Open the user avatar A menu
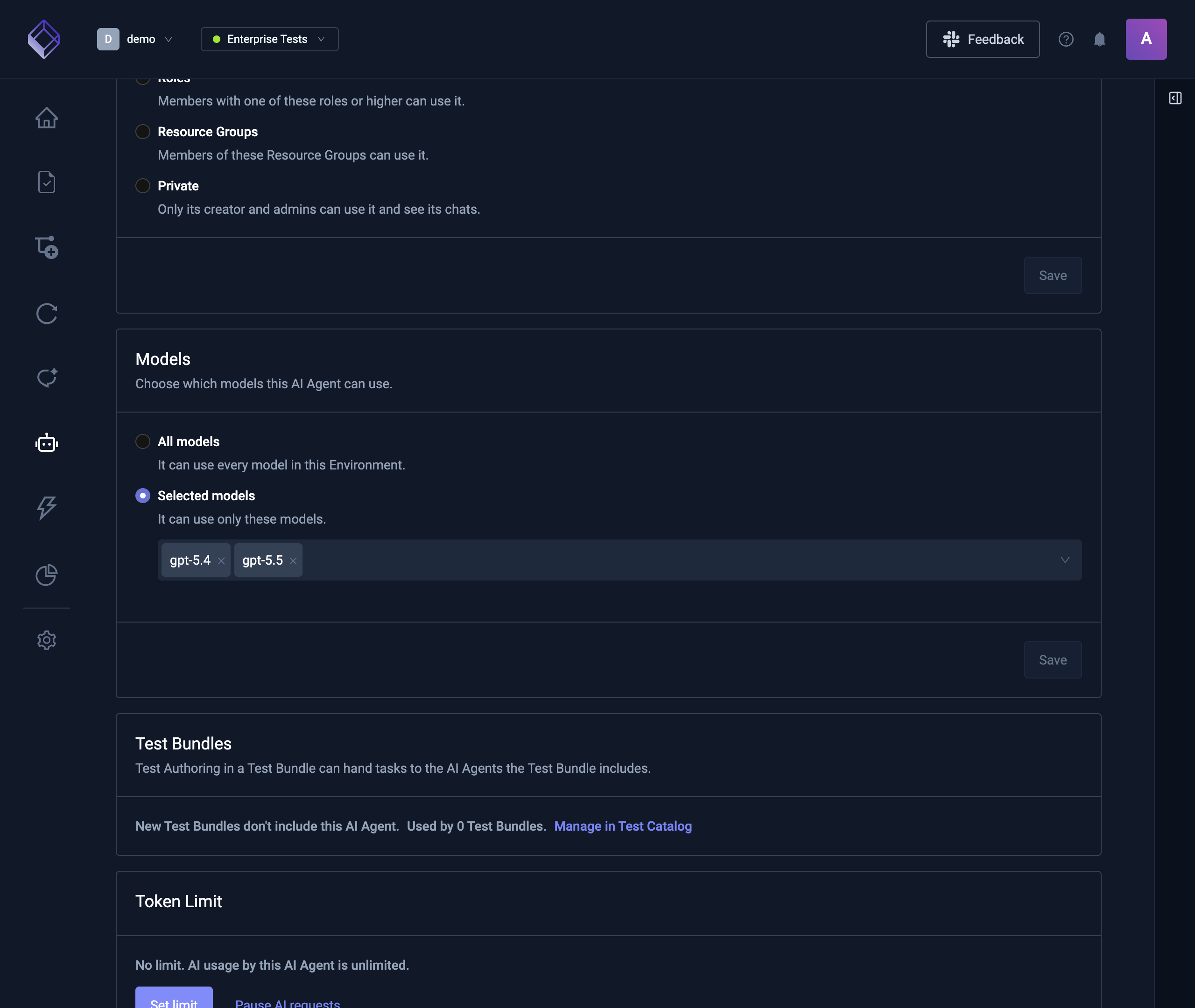The image size is (1195, 1008). click(1146, 39)
